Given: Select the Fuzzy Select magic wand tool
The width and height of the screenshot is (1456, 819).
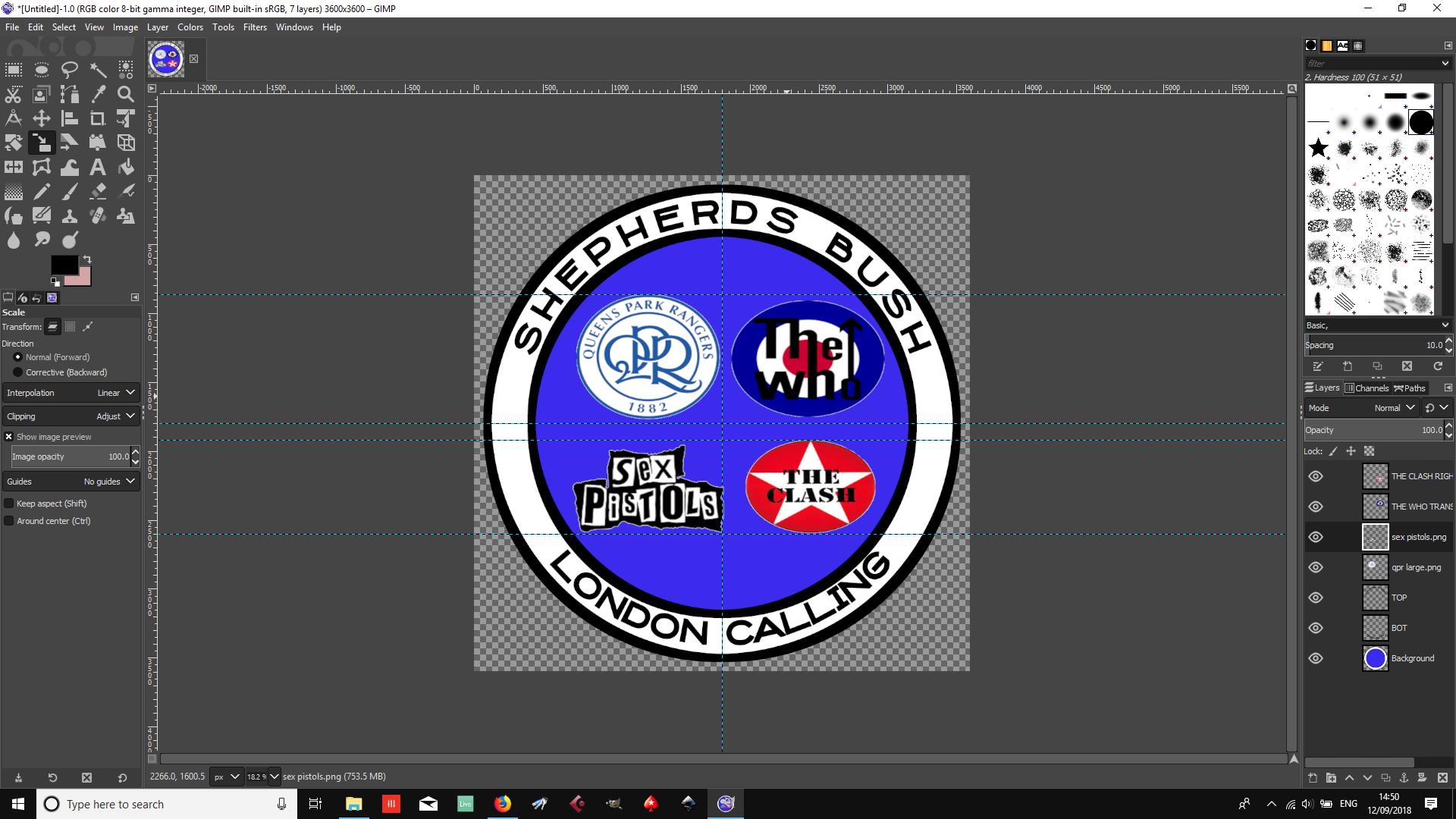Looking at the screenshot, I should click(98, 70).
